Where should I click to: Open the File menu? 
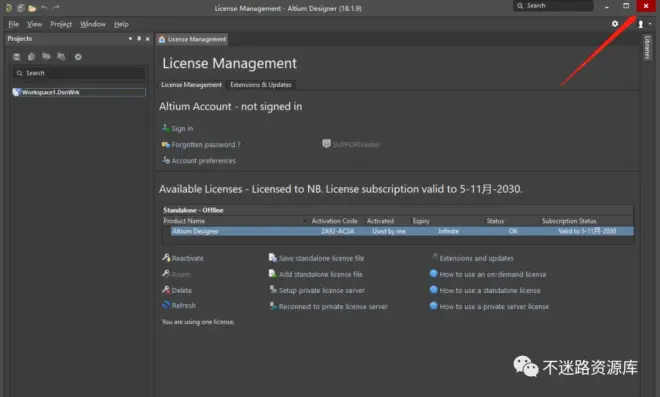point(13,24)
